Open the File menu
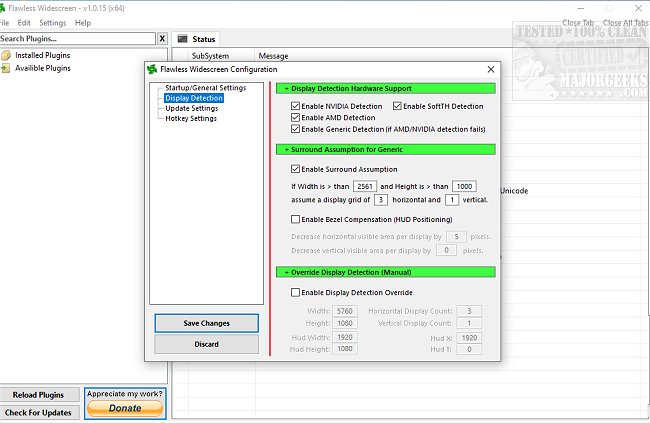This screenshot has width=650, height=423. coord(4,23)
